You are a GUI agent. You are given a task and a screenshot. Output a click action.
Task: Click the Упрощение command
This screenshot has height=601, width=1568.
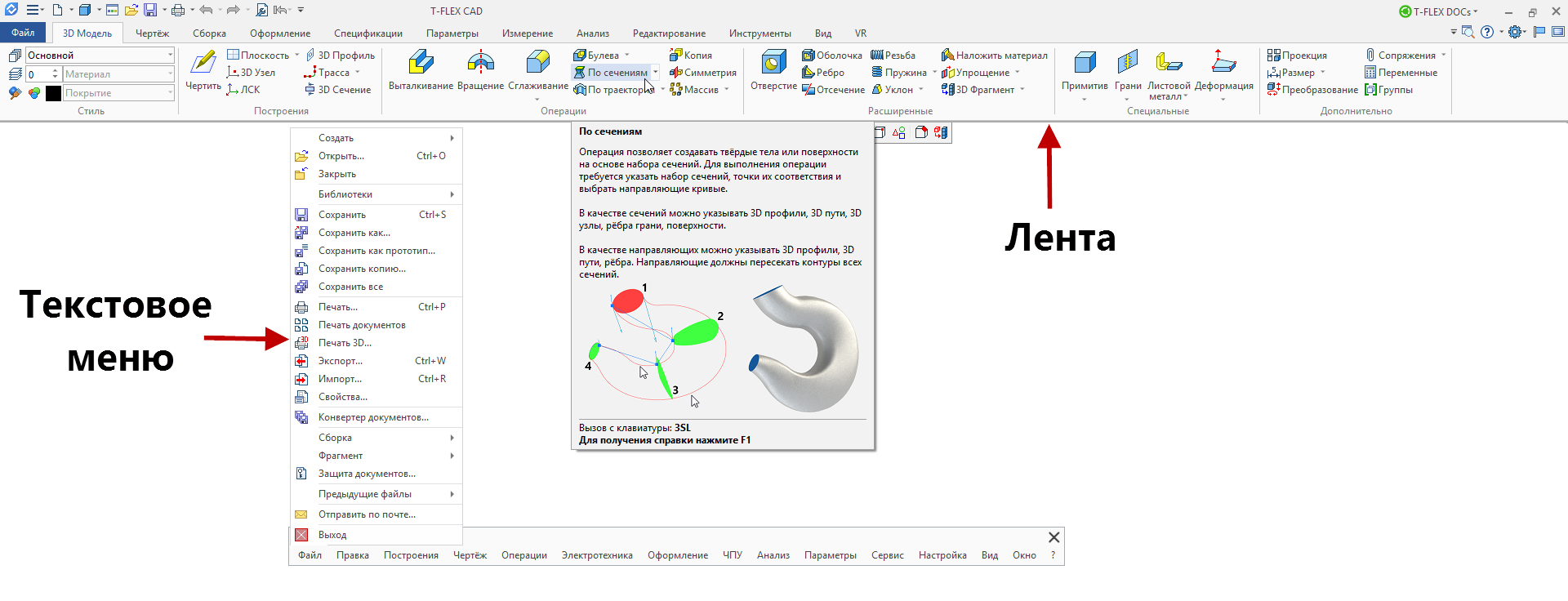click(975, 73)
